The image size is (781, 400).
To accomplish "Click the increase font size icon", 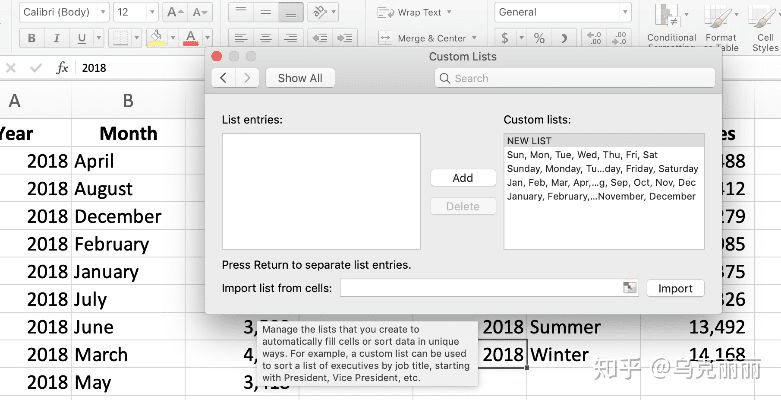I will pyautogui.click(x=174, y=13).
